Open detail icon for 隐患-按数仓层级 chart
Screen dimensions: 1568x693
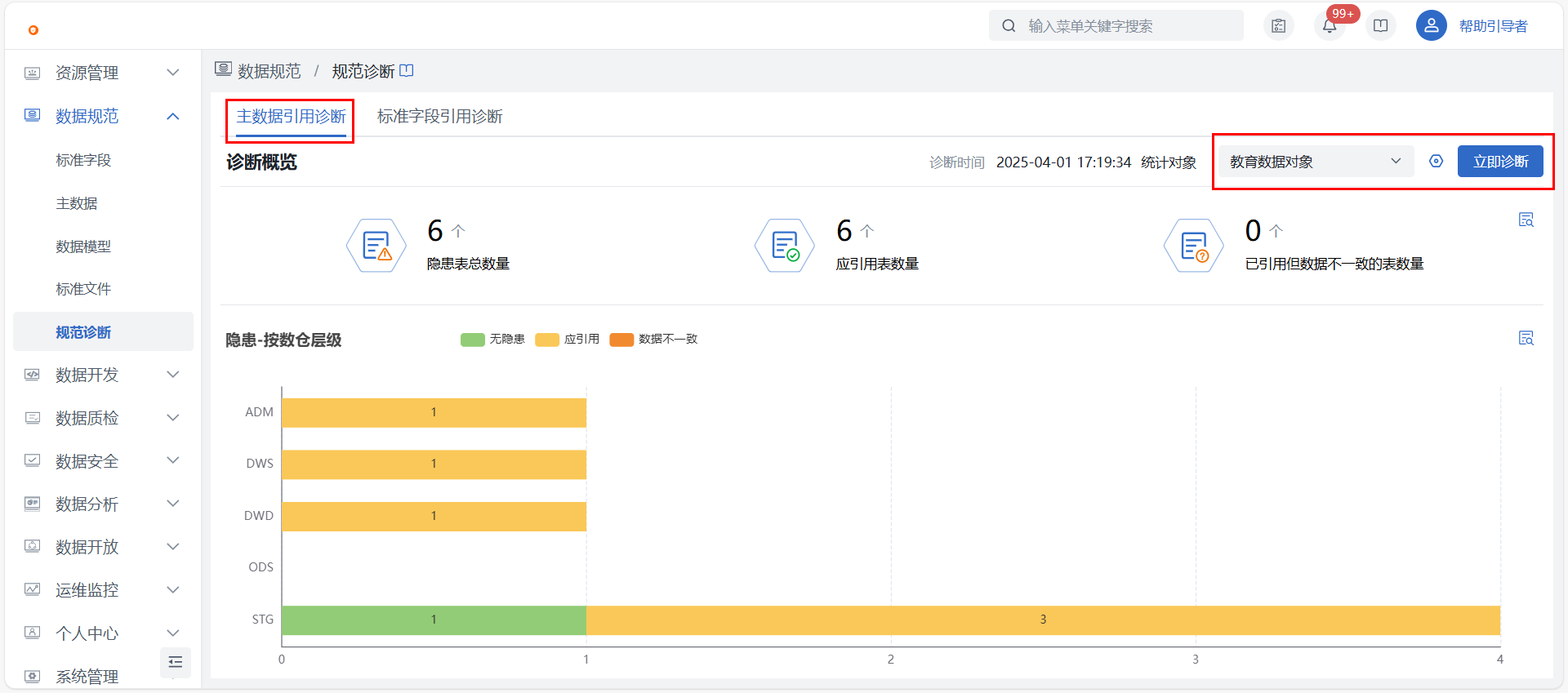point(1526,338)
